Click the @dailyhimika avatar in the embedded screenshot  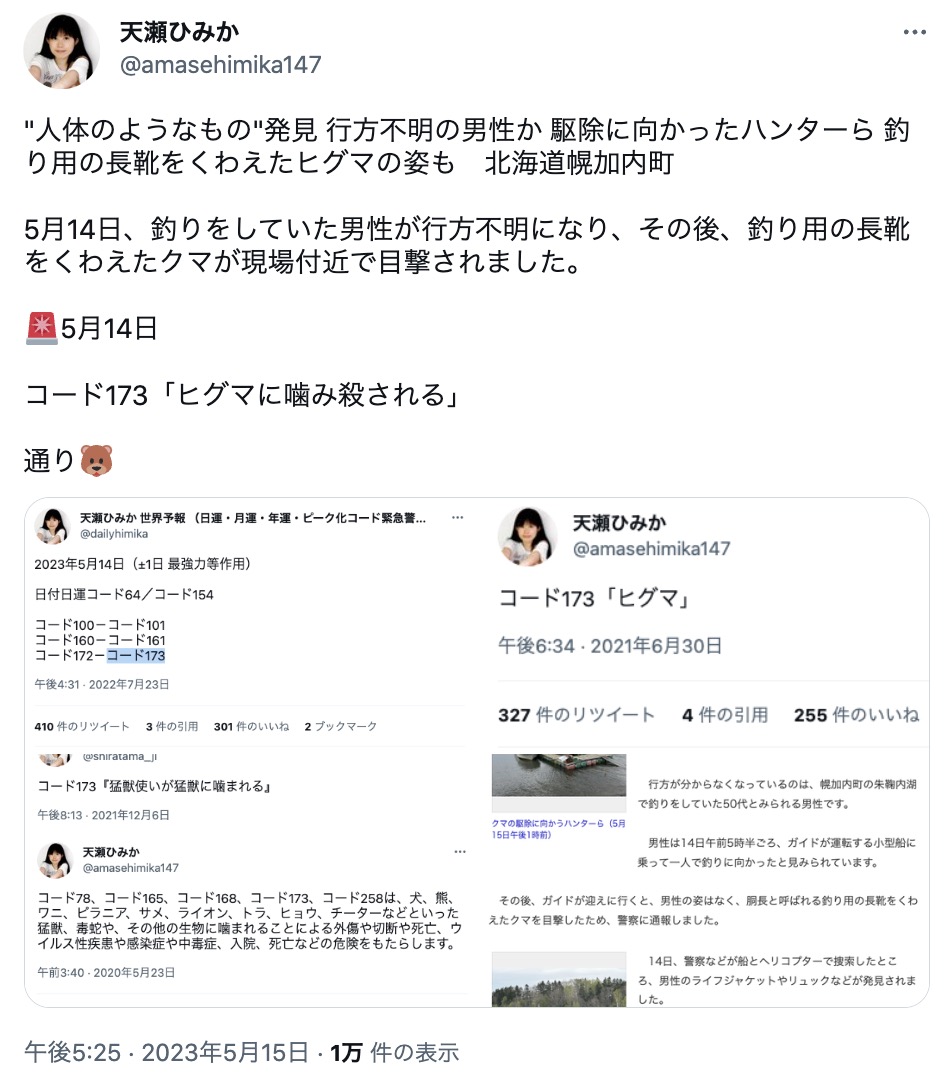click(52, 526)
